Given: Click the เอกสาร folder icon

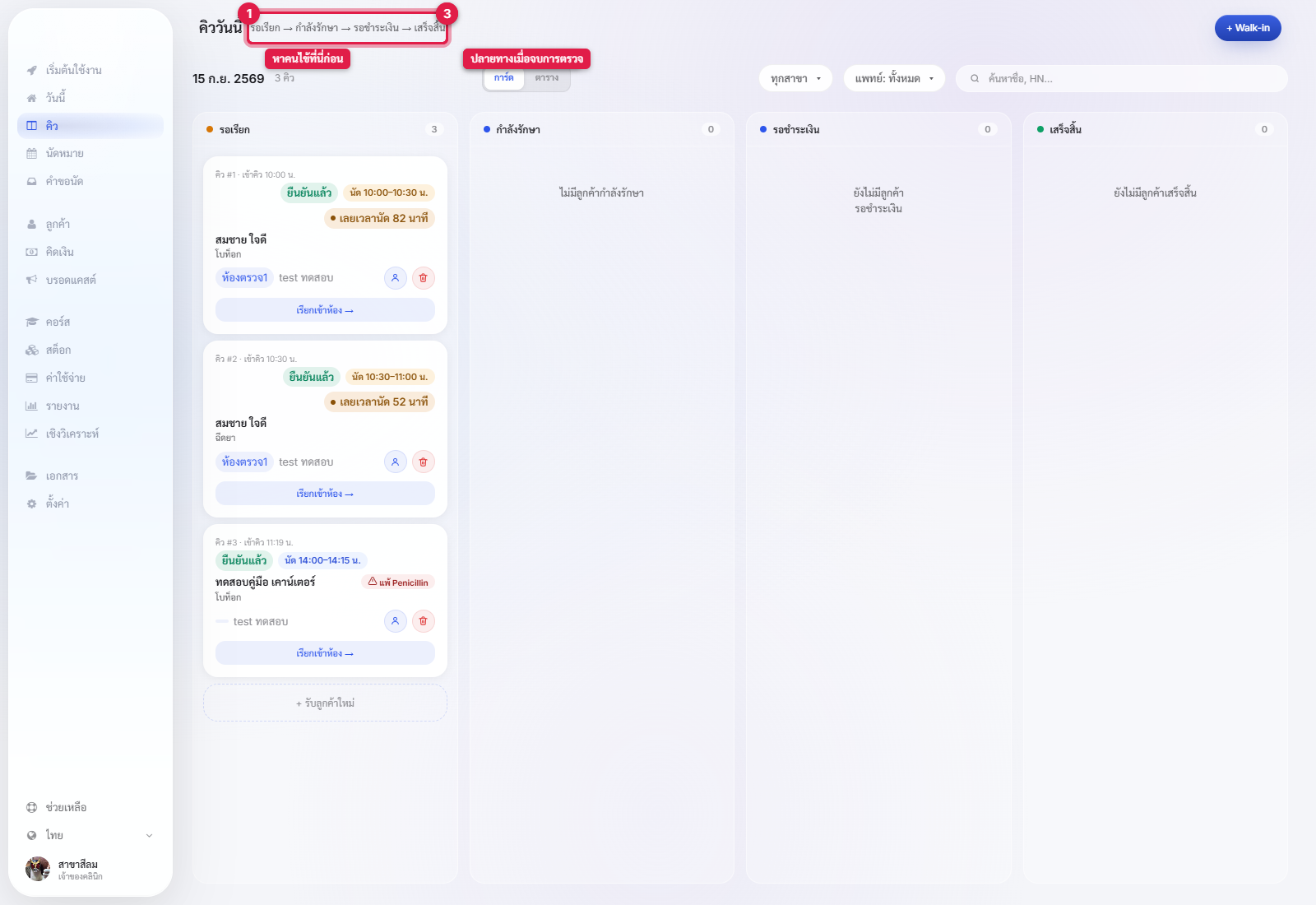Looking at the screenshot, I should pos(31,476).
